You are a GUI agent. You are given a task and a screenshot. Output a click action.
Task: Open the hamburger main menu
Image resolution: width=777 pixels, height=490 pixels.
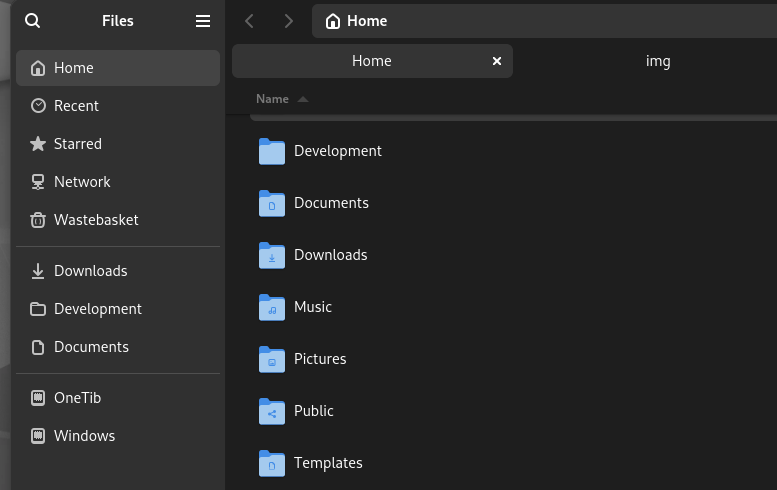click(203, 21)
